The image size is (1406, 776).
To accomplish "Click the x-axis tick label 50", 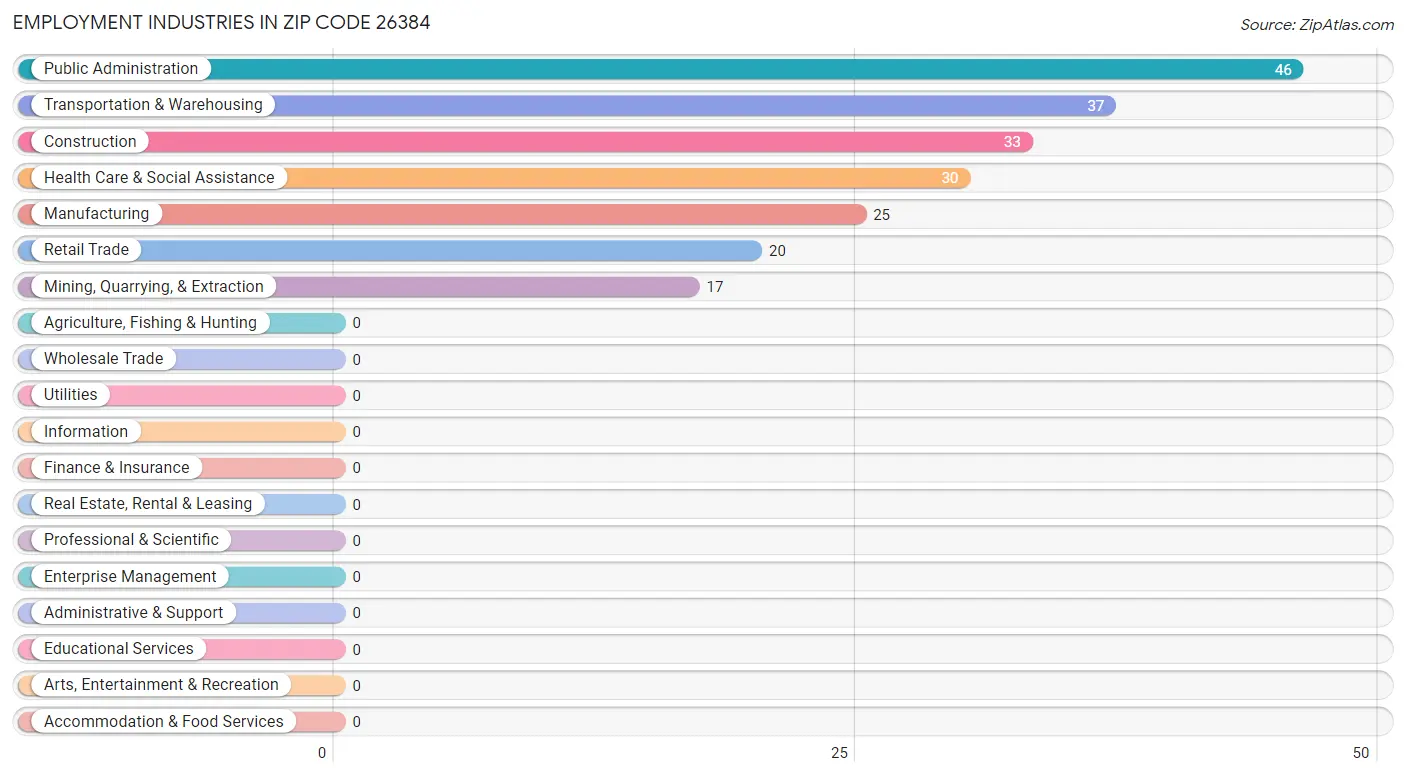I will (1361, 753).
